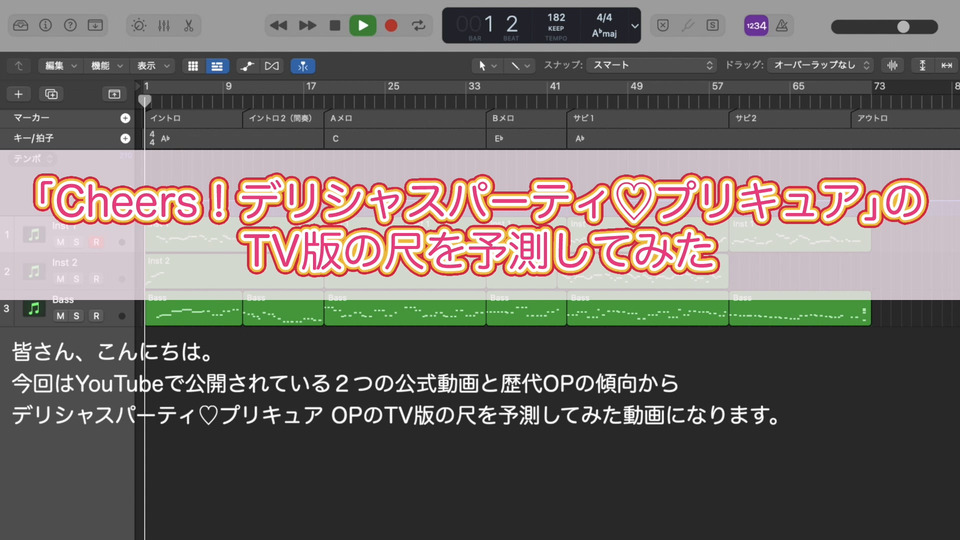Mute the Inst 2 track

pos(60,279)
